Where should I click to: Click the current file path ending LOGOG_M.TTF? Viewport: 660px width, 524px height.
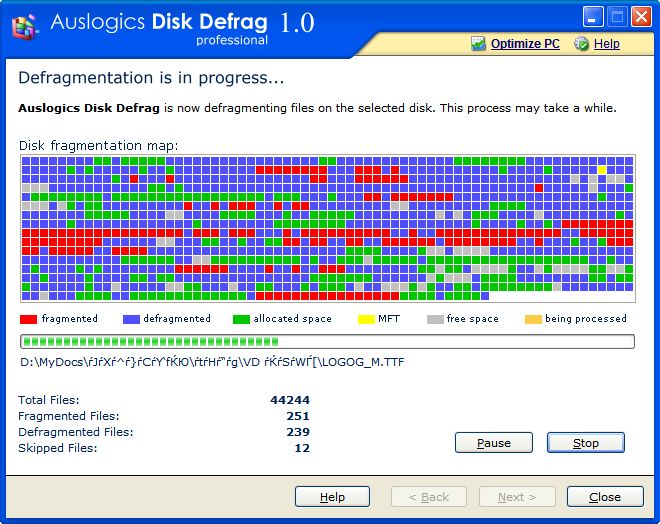(x=212, y=362)
